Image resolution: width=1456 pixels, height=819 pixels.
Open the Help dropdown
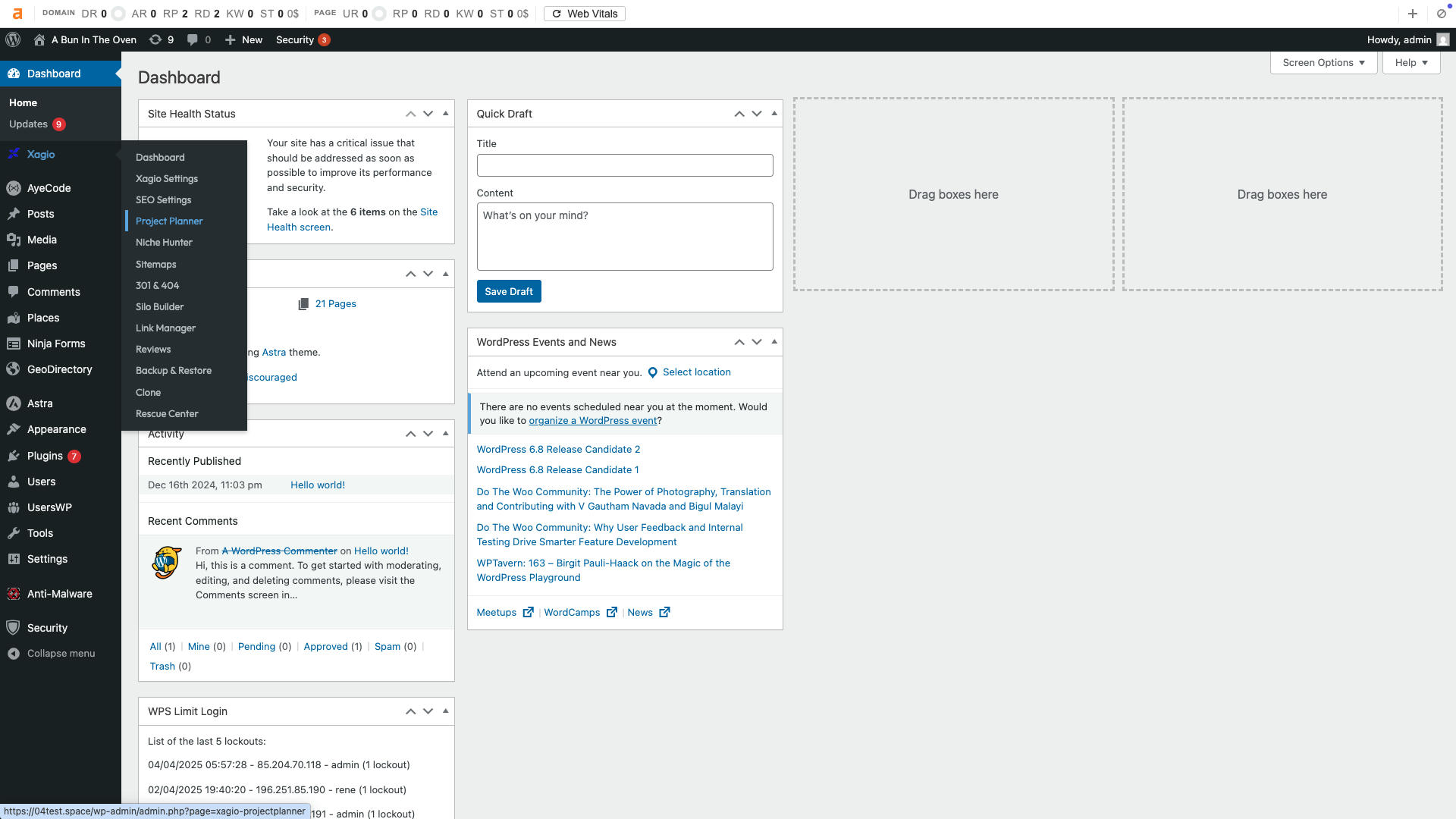pos(1411,63)
